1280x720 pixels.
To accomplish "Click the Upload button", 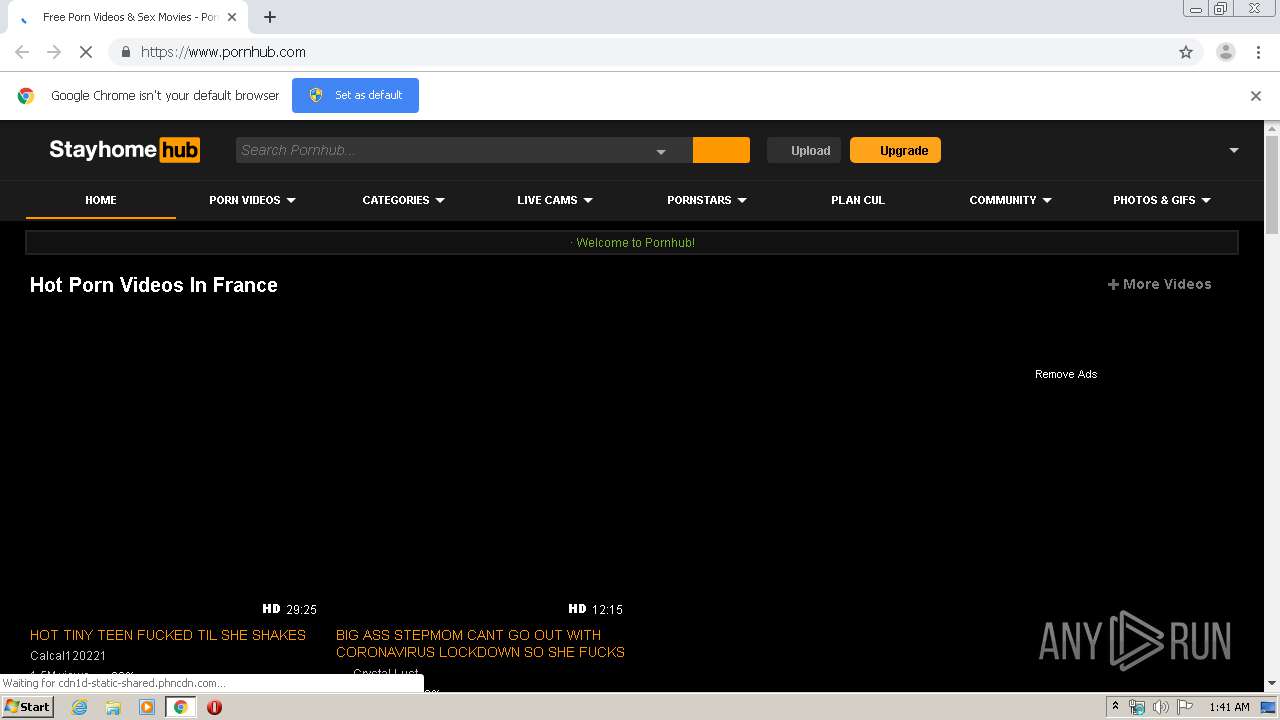I will pos(804,150).
